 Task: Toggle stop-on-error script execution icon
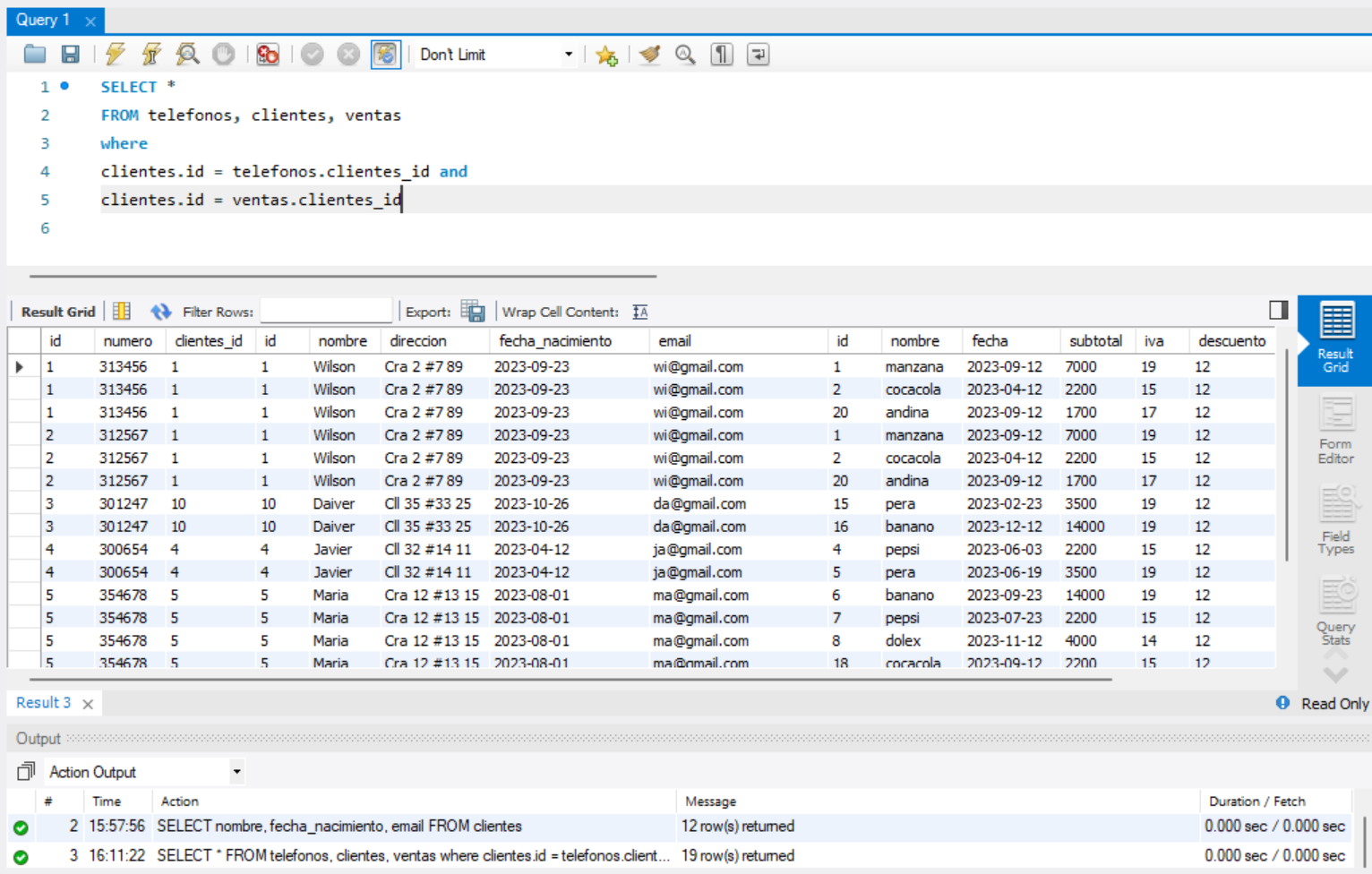click(x=268, y=55)
